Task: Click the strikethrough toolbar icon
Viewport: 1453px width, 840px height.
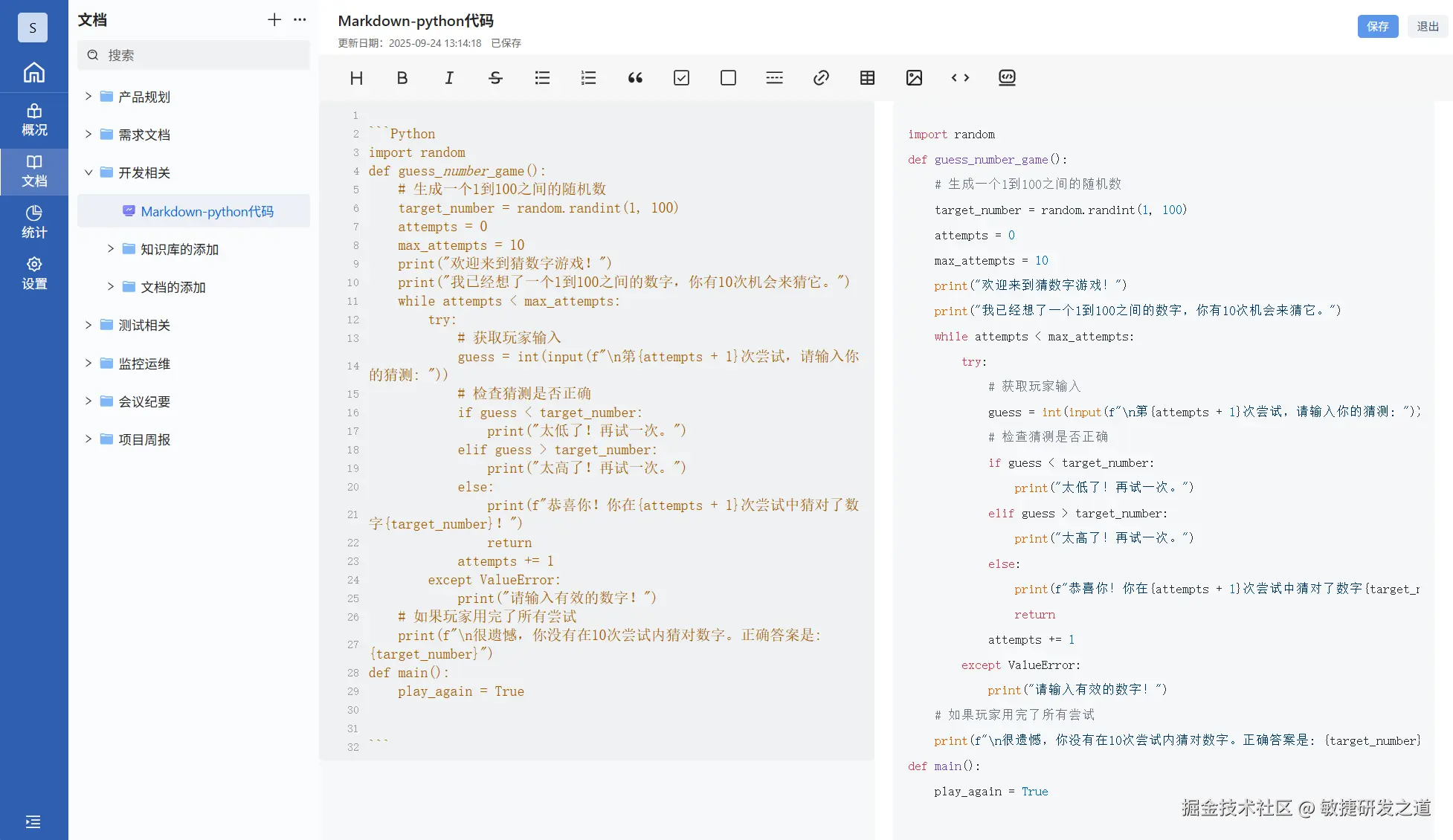Action: [x=495, y=78]
